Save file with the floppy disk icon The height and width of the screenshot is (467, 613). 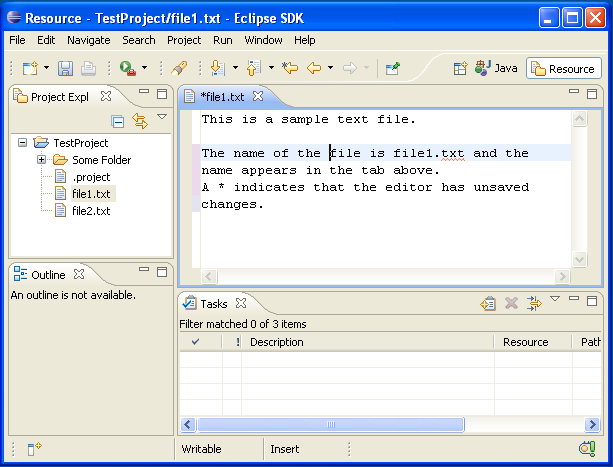pos(65,68)
